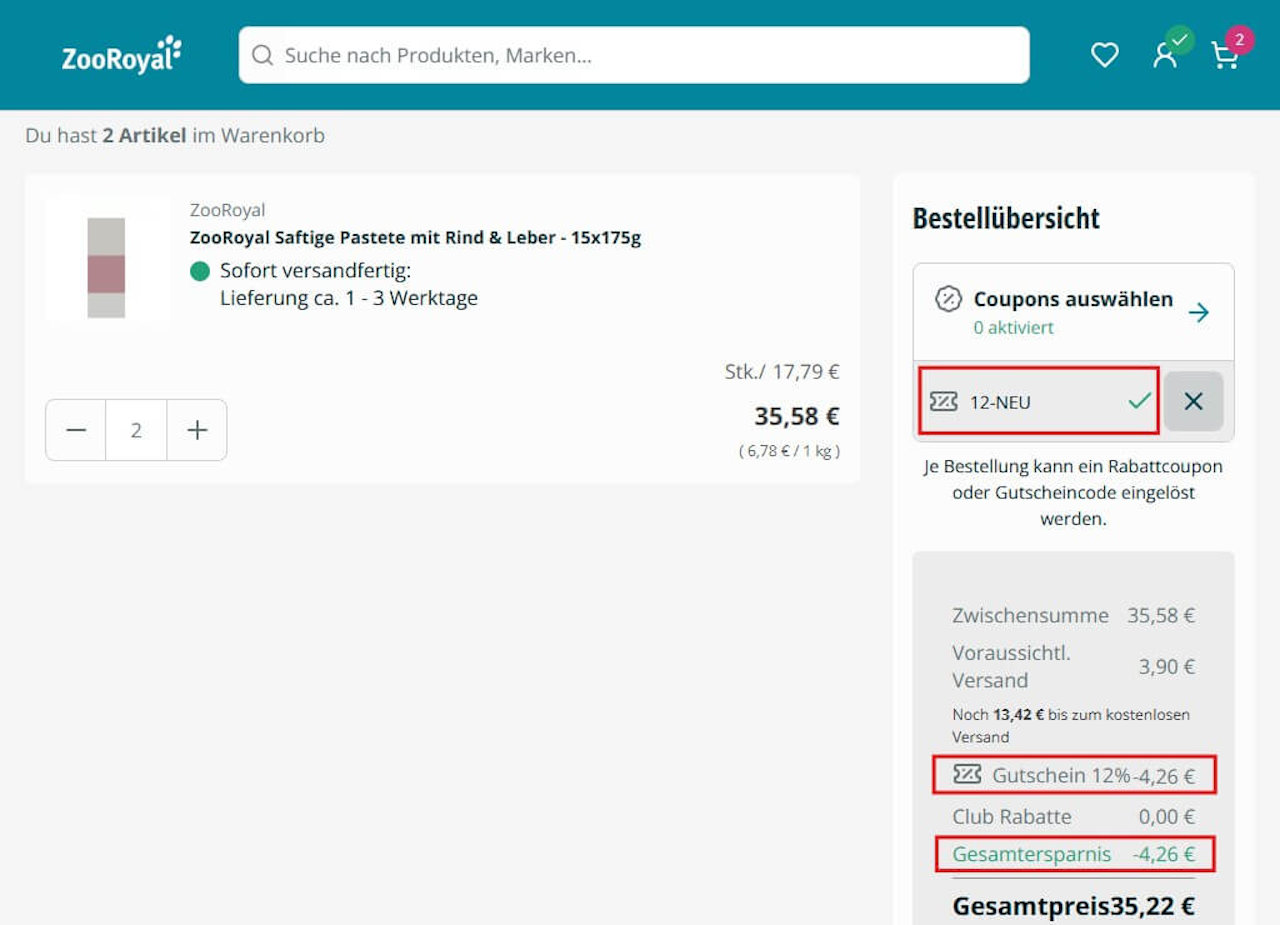Open the shopping cart icon
The width and height of the screenshot is (1280, 925).
click(x=1225, y=55)
